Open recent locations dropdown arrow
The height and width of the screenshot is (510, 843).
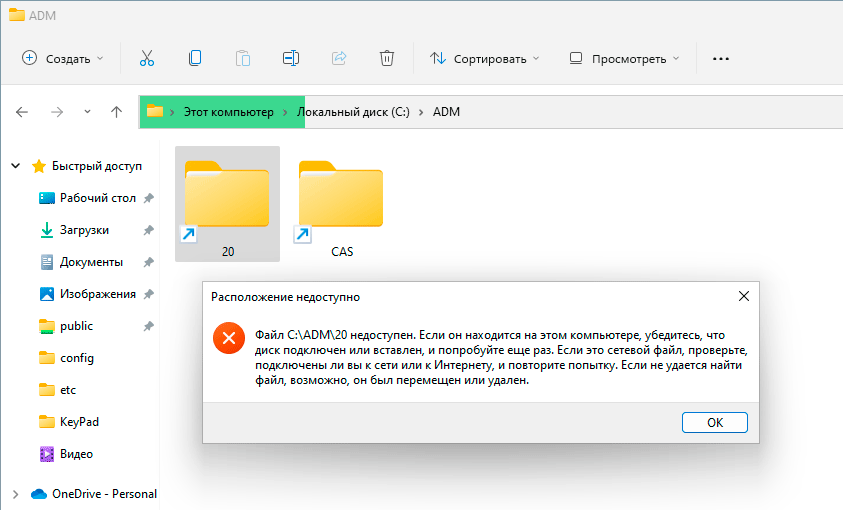coord(87,112)
